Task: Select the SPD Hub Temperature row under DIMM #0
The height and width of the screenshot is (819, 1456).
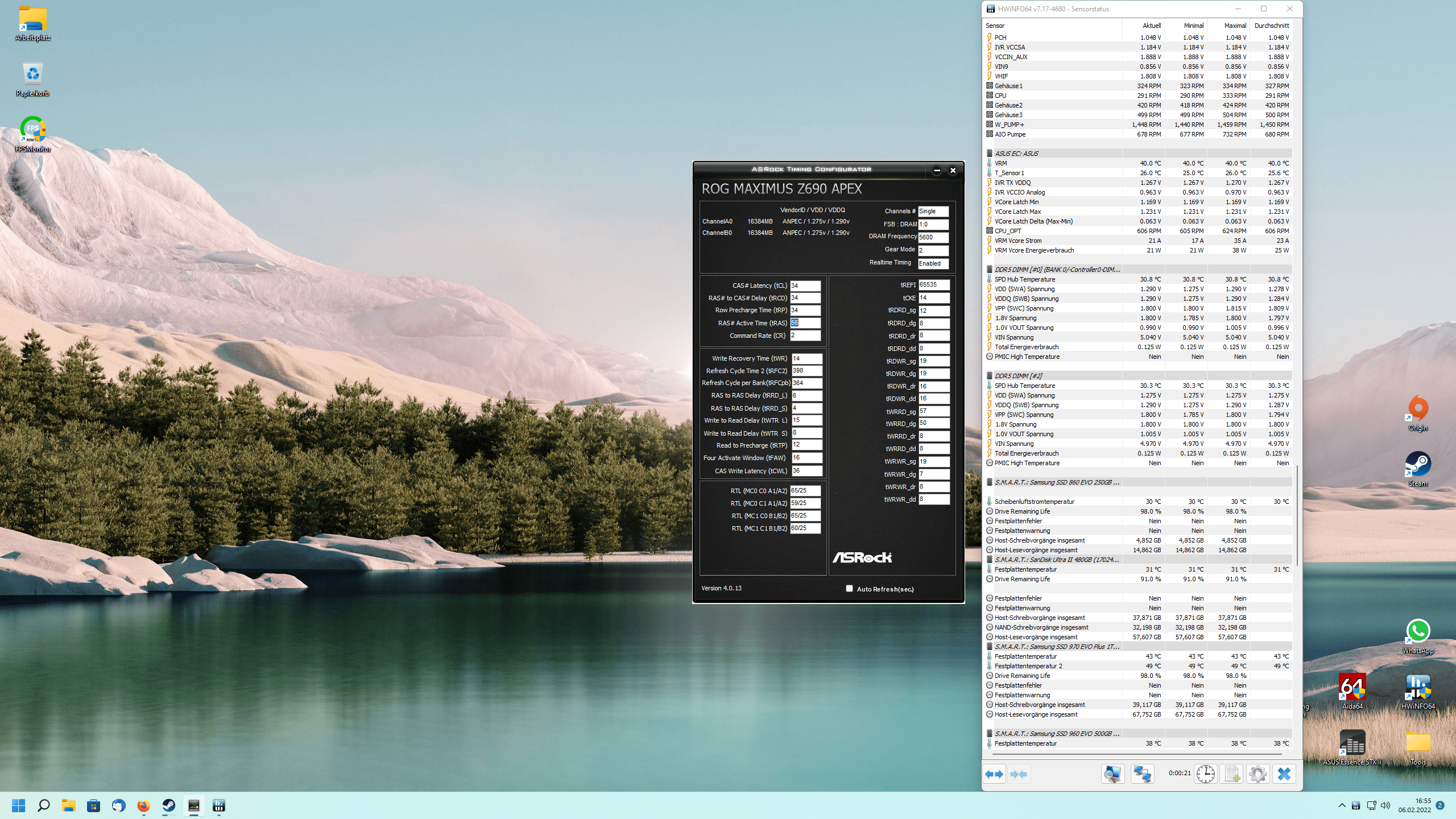Action: point(1024,279)
